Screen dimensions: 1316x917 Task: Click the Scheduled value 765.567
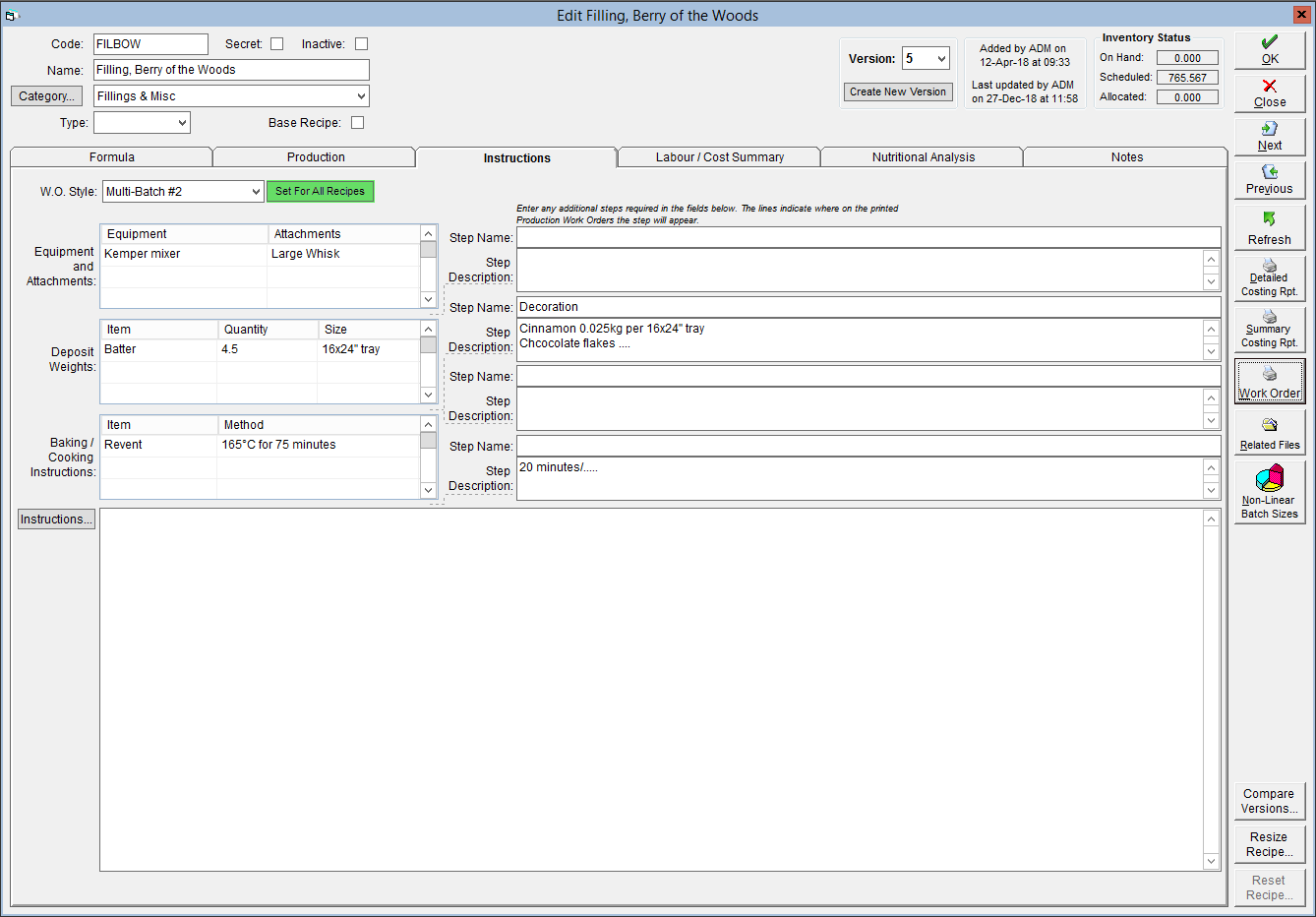[1187, 78]
